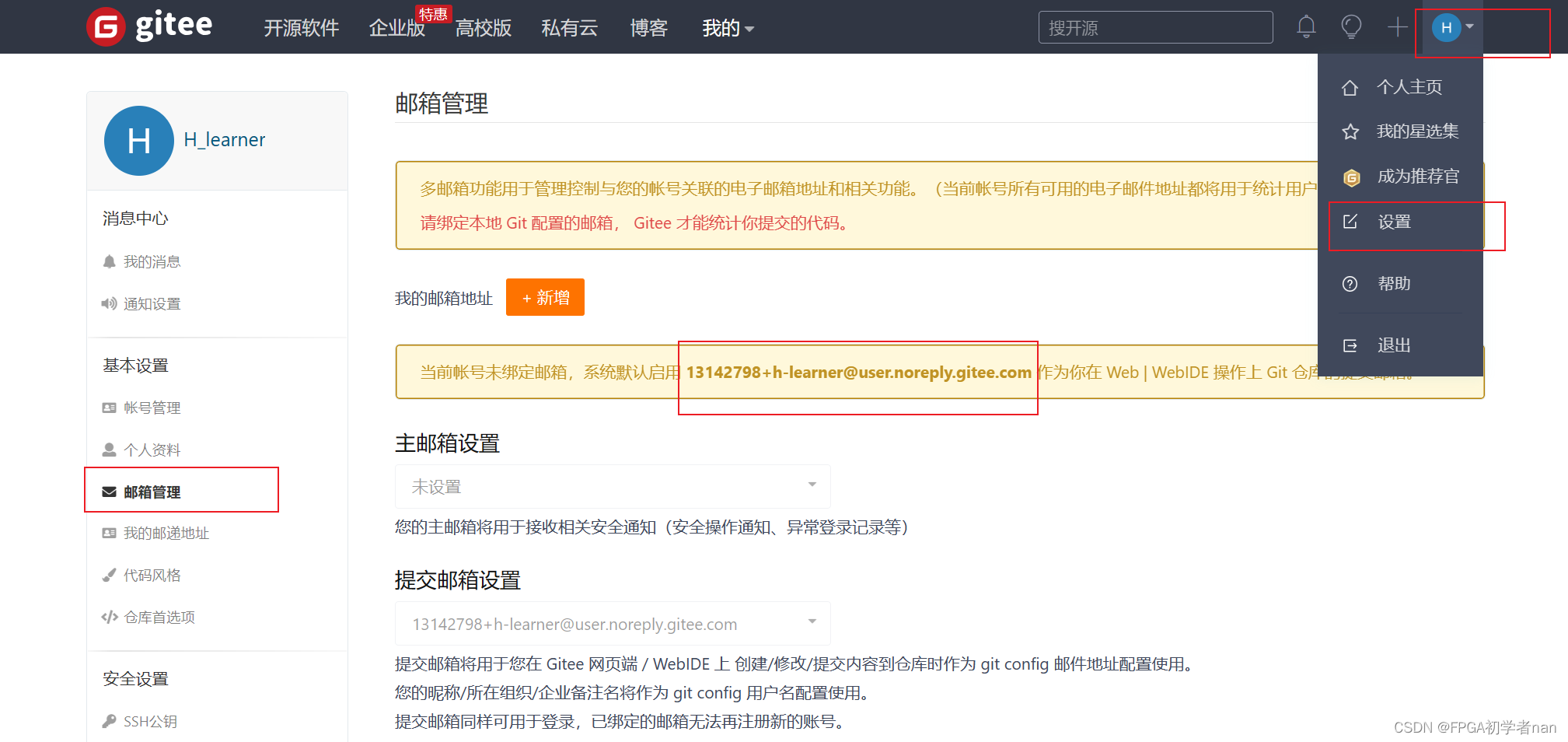Open SSH公钥 in sidebar

[x=150, y=722]
